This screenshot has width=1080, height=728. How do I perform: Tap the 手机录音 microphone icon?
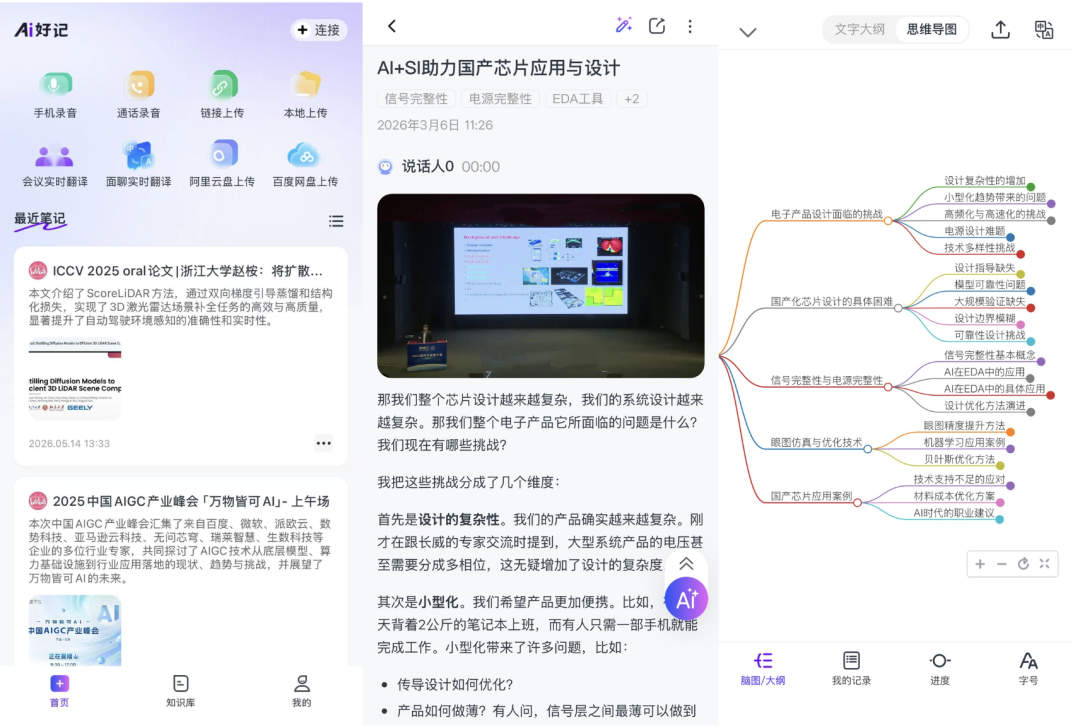point(55,85)
